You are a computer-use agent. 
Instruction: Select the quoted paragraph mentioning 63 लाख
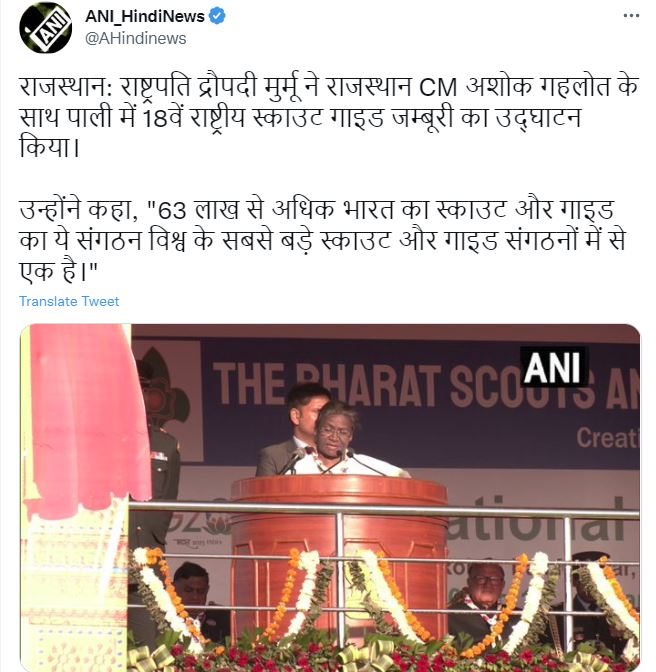point(323,240)
